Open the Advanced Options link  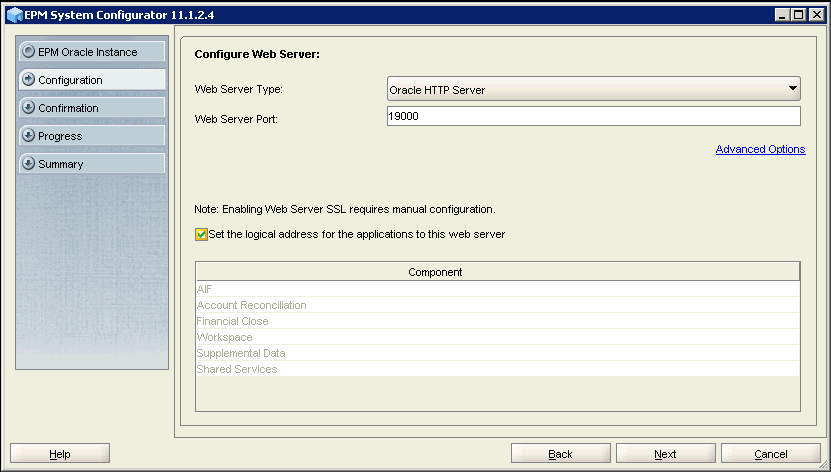point(760,150)
